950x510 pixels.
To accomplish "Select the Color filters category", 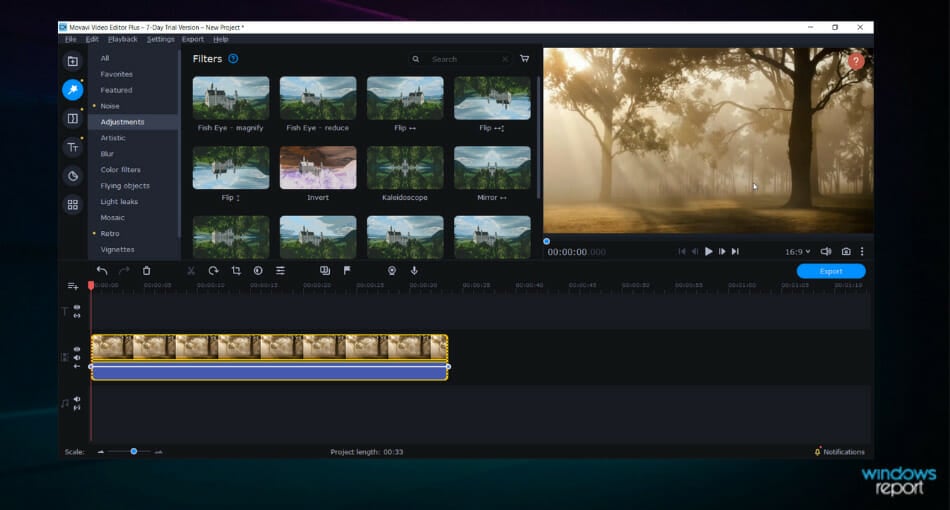I will point(120,170).
